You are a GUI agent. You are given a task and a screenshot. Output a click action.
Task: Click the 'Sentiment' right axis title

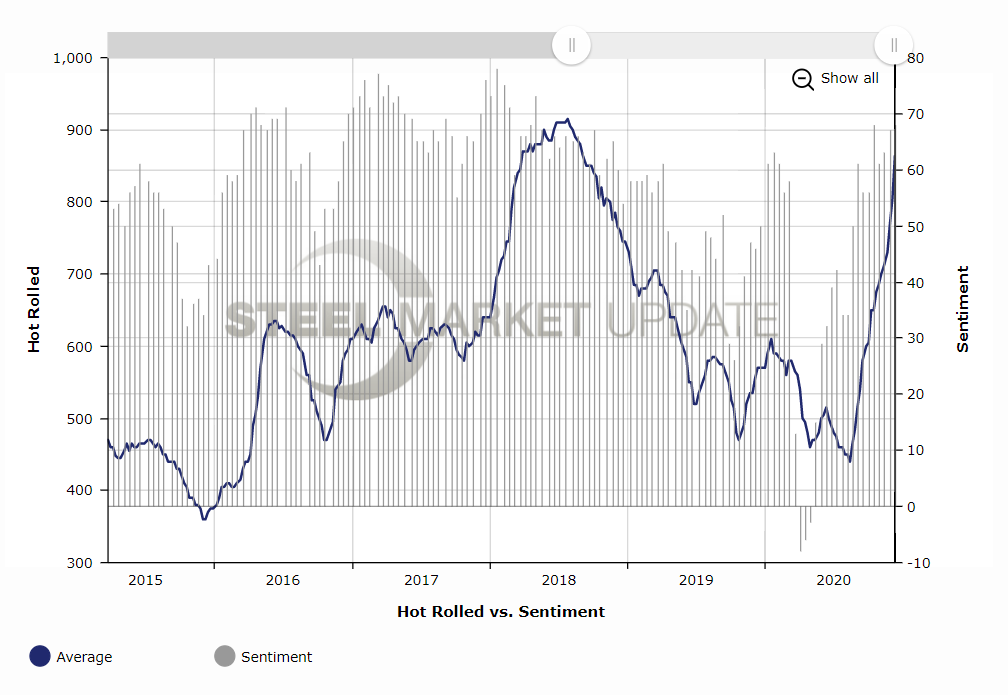[963, 309]
